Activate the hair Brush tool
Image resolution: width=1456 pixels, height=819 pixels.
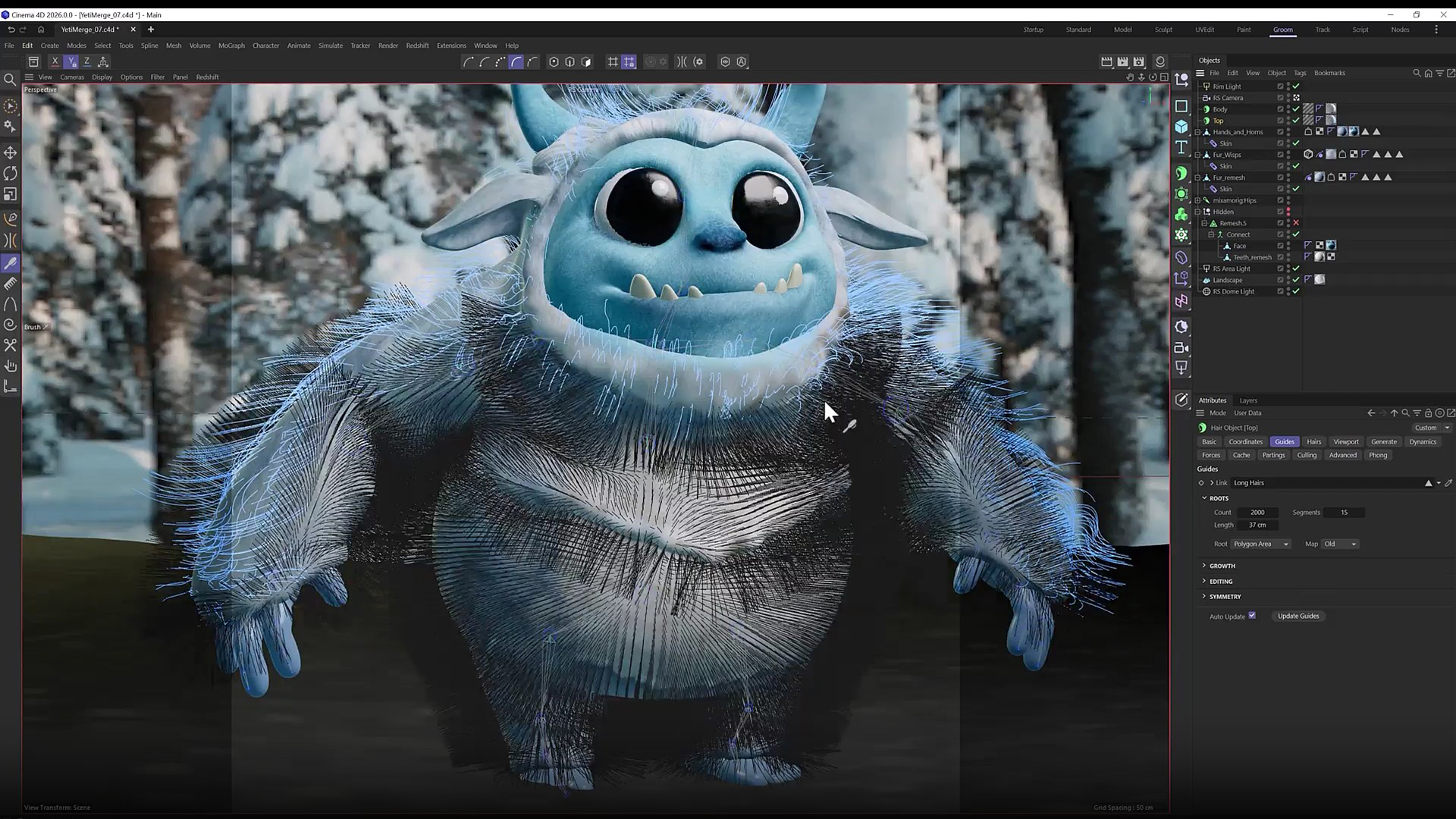[11, 263]
